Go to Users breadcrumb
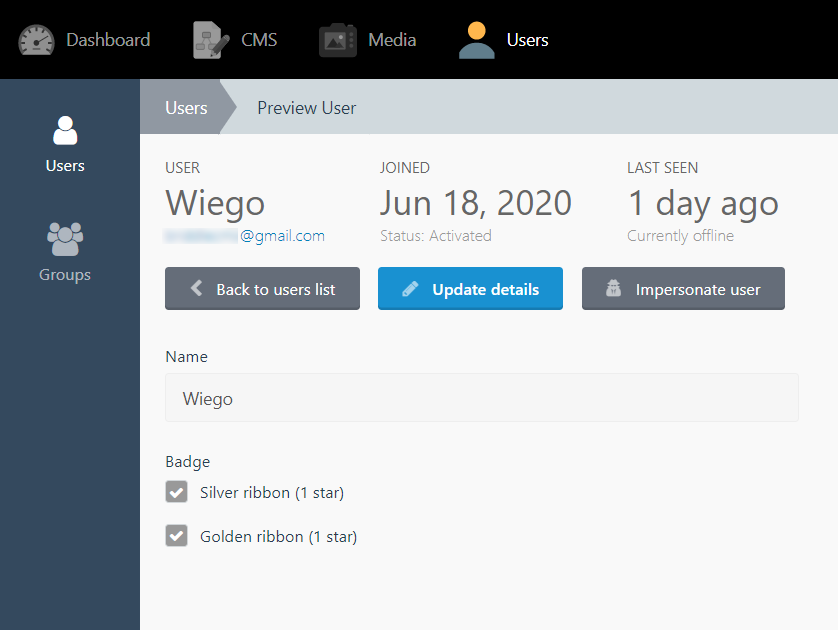The width and height of the screenshot is (838, 630). tap(186, 108)
